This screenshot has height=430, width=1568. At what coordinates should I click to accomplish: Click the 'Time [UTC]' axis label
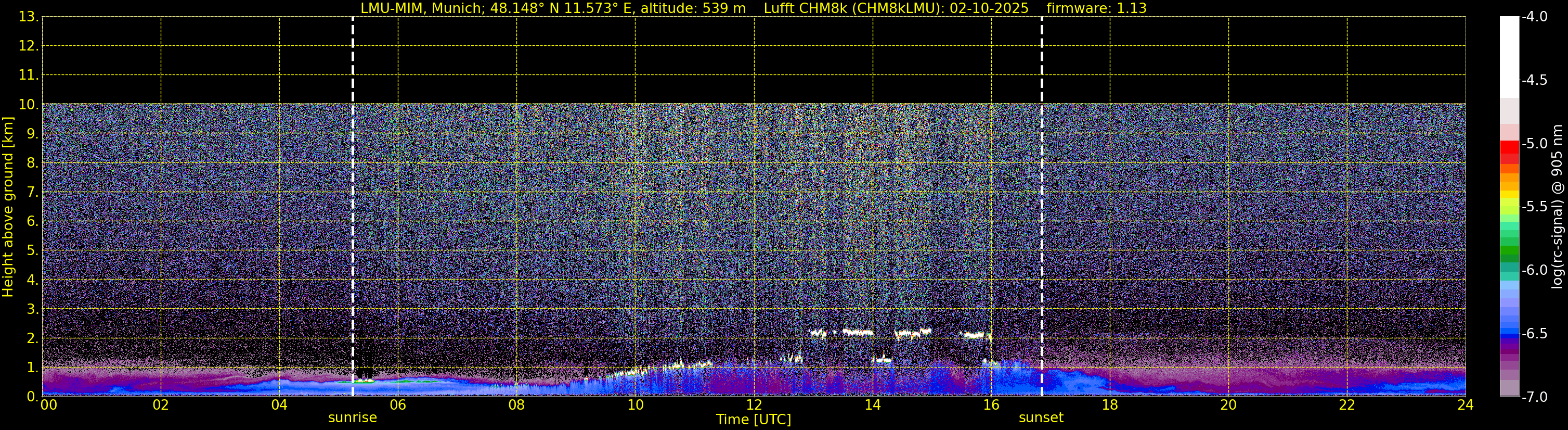[754, 420]
